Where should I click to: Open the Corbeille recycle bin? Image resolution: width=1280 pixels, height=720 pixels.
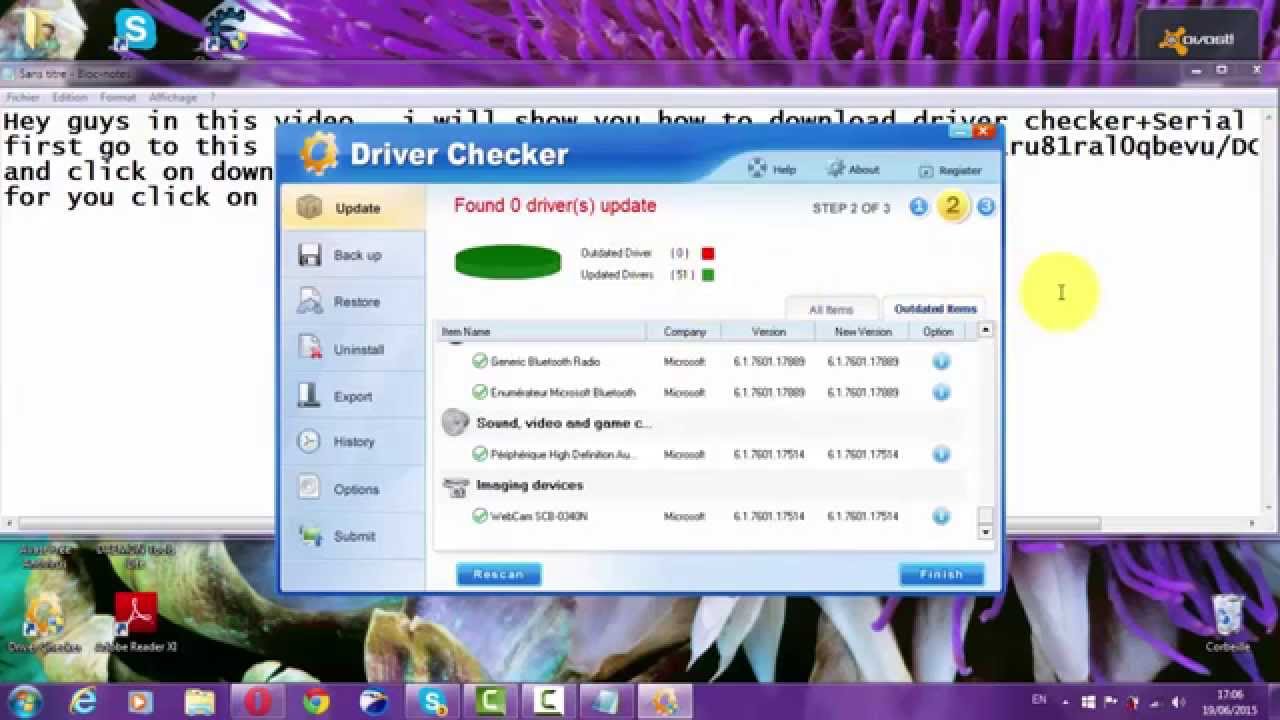(1227, 623)
